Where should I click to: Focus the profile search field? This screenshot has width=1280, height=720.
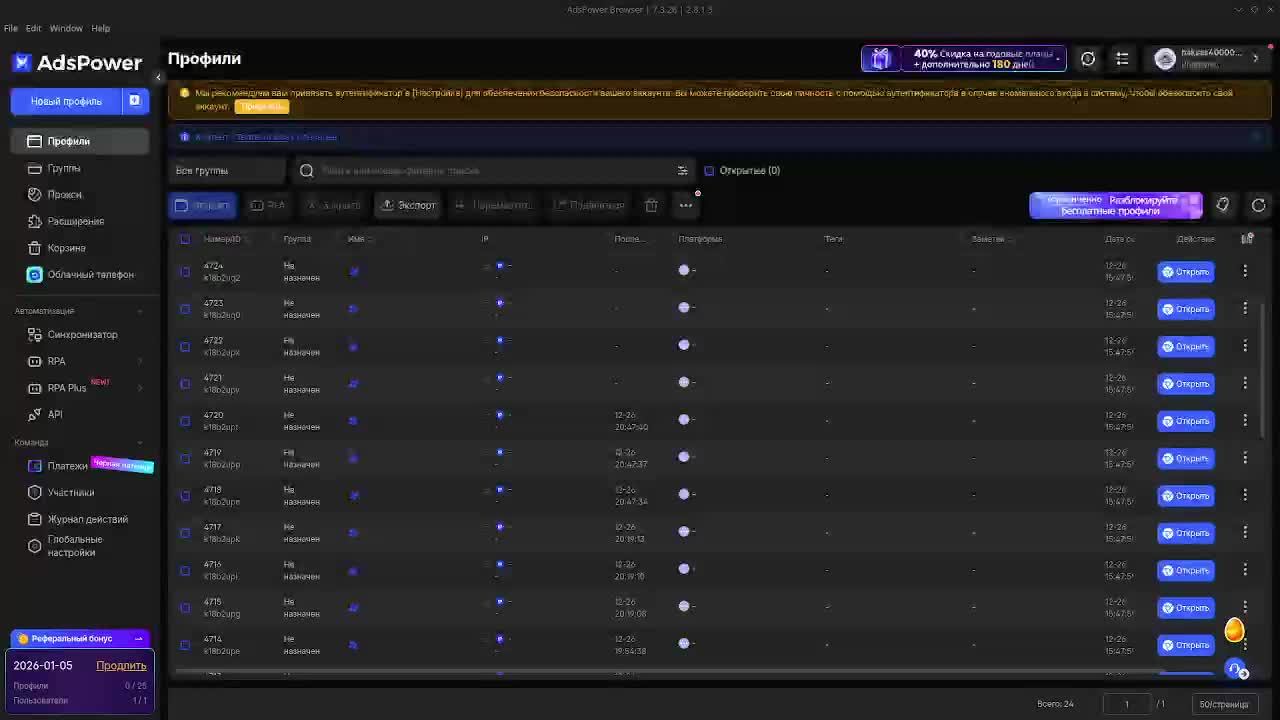click(490, 171)
